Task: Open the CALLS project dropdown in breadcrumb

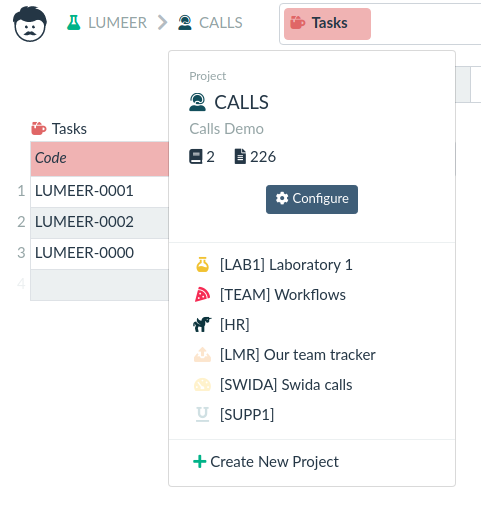Action: coord(210,23)
